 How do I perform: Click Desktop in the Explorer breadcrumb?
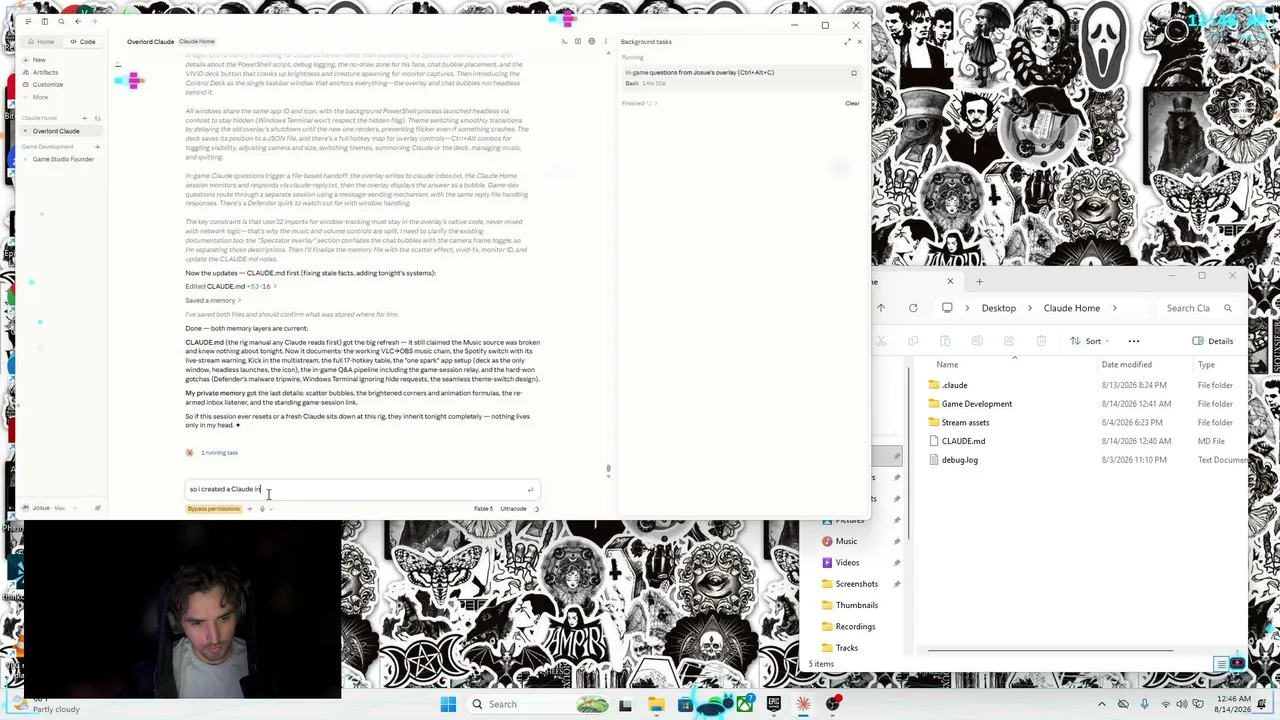(x=998, y=308)
